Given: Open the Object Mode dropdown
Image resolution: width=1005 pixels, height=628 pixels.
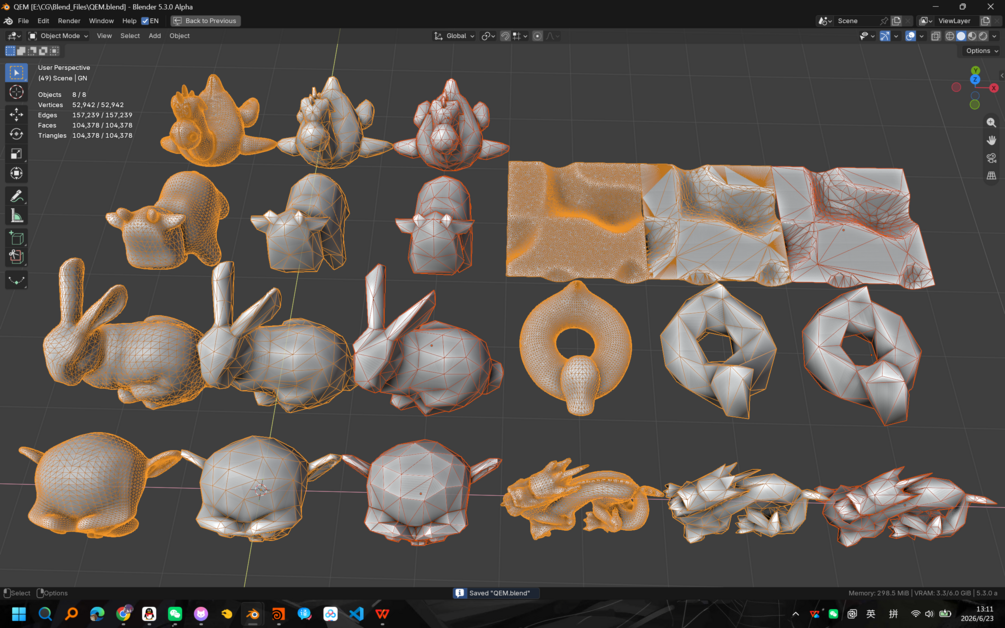Looking at the screenshot, I should [x=58, y=36].
